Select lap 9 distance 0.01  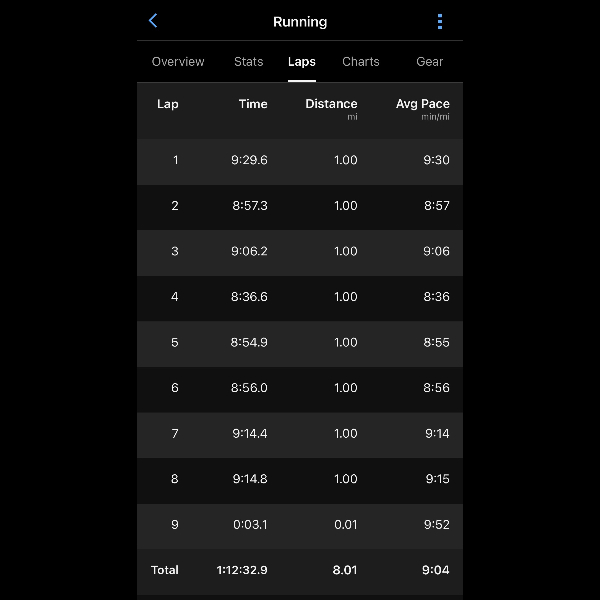point(345,524)
